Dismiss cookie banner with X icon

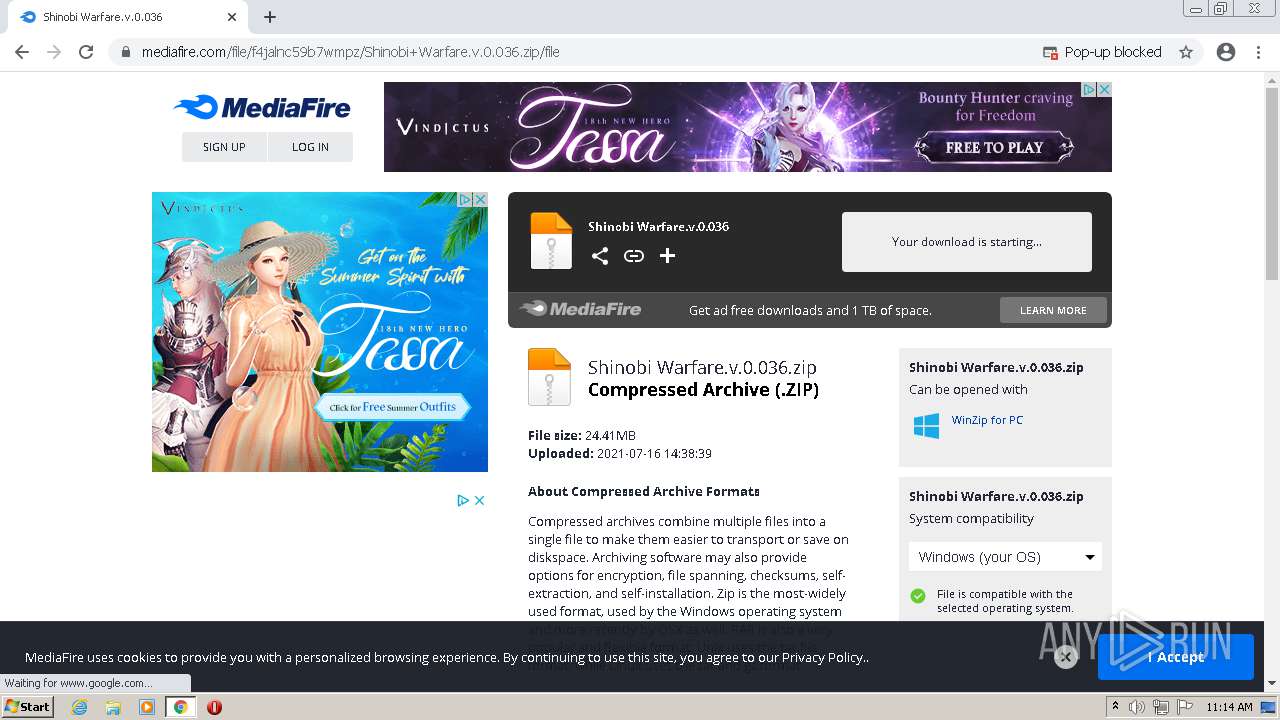click(1065, 657)
